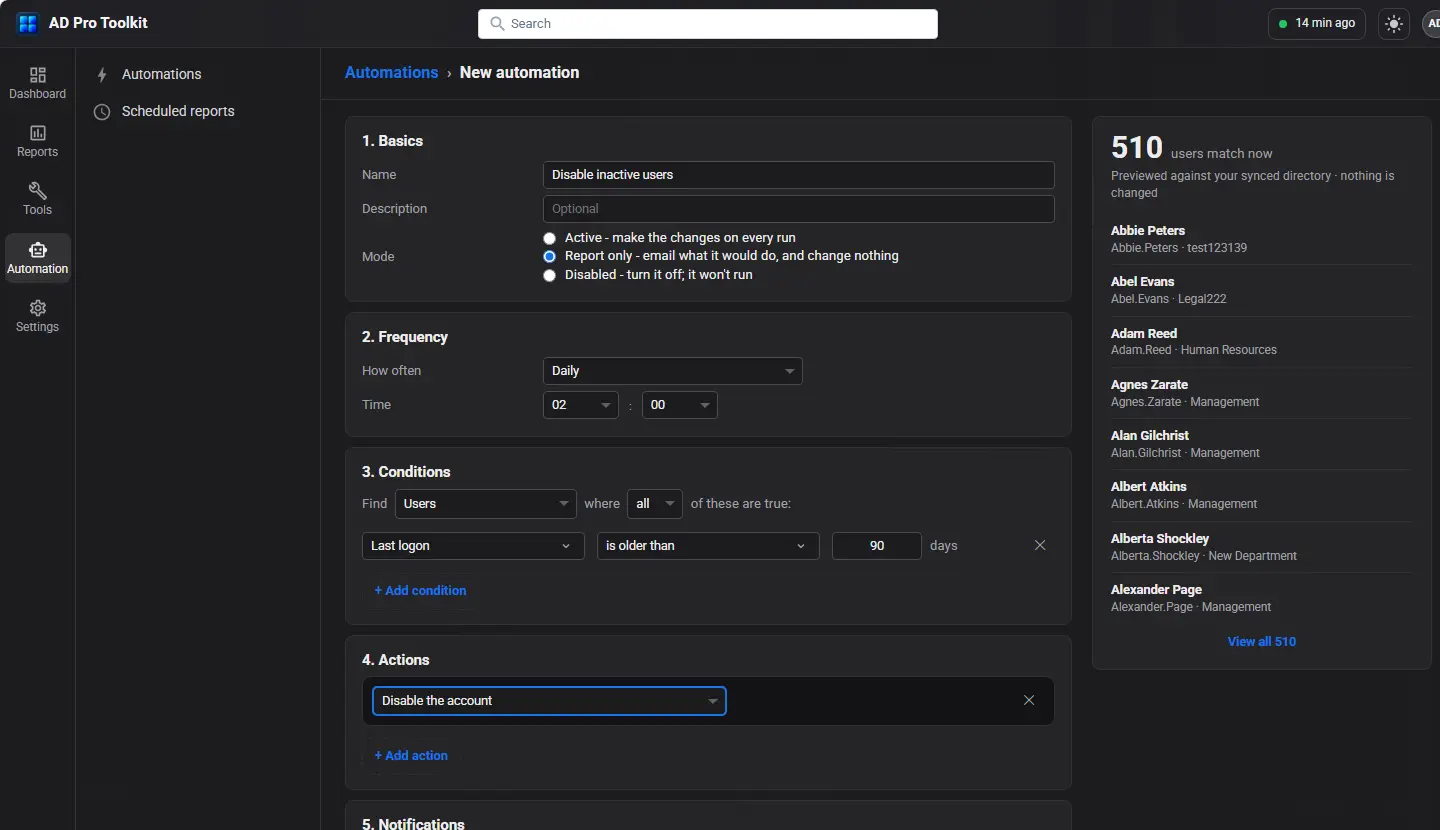Click the user avatar in top bar
This screenshot has width=1440, height=830.
tap(1431, 24)
